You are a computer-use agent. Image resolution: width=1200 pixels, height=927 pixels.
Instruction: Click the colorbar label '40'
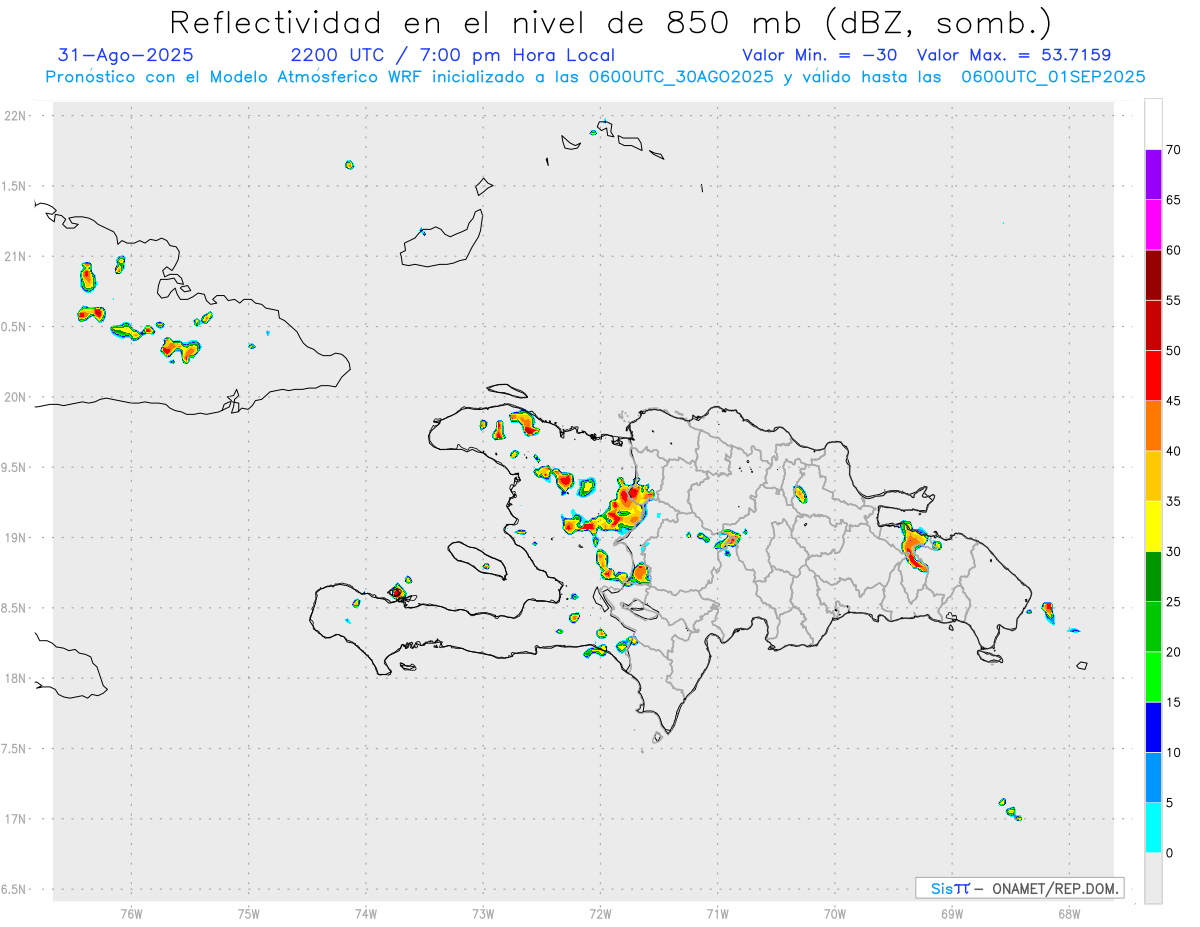tap(1174, 451)
